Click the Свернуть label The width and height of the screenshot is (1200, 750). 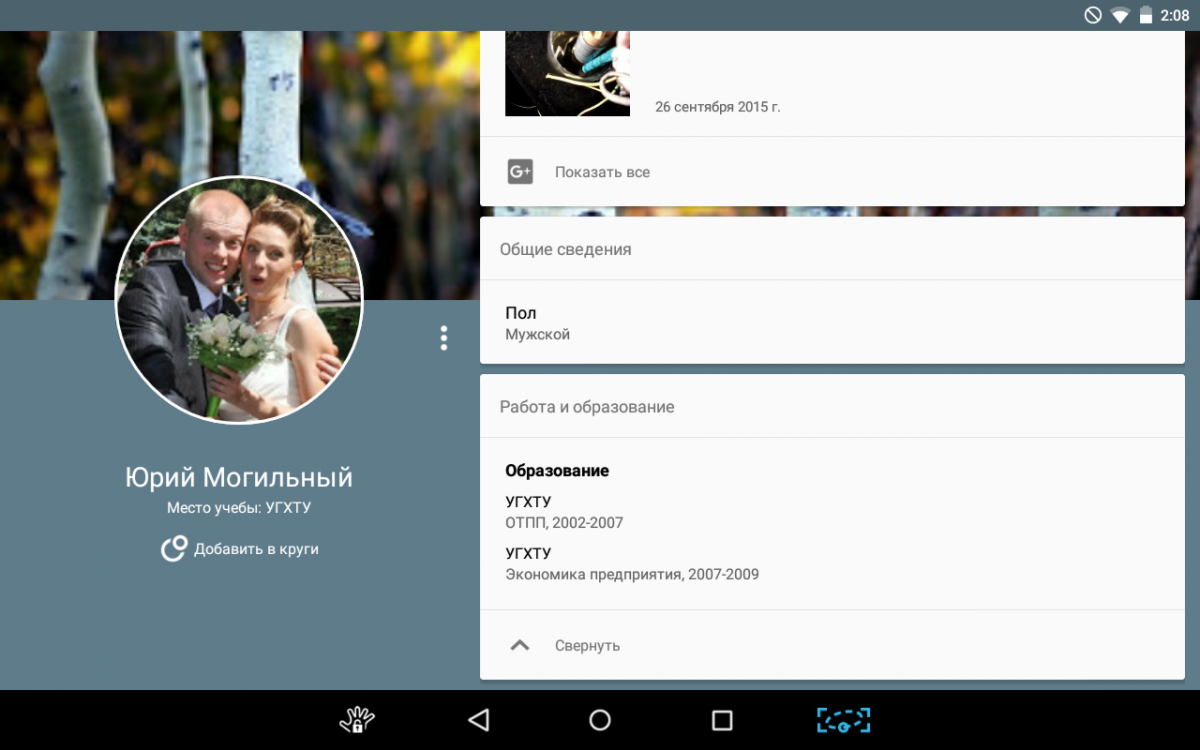tap(587, 646)
